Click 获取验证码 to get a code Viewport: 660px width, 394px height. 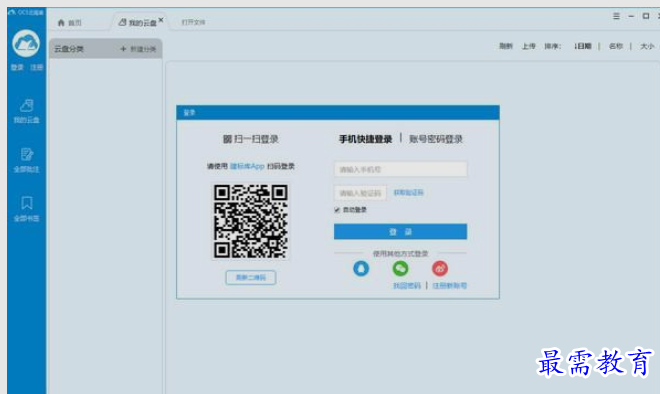408,193
